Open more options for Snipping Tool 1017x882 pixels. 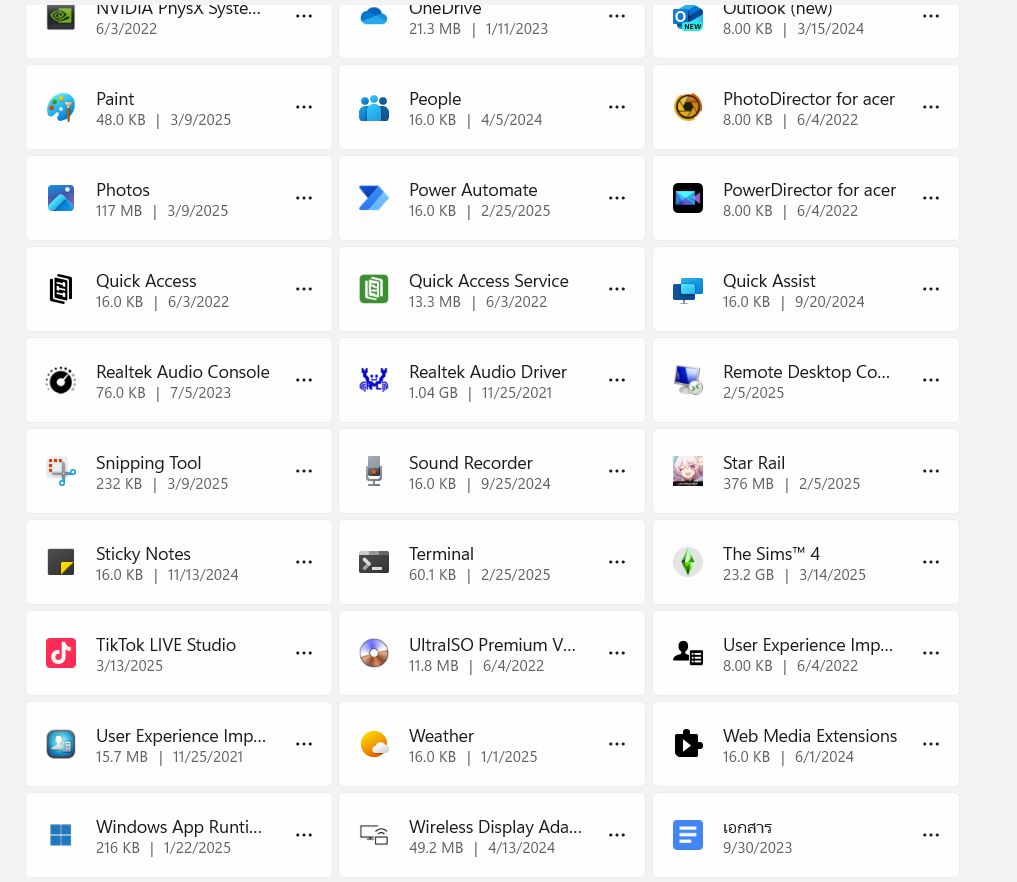[x=304, y=471]
